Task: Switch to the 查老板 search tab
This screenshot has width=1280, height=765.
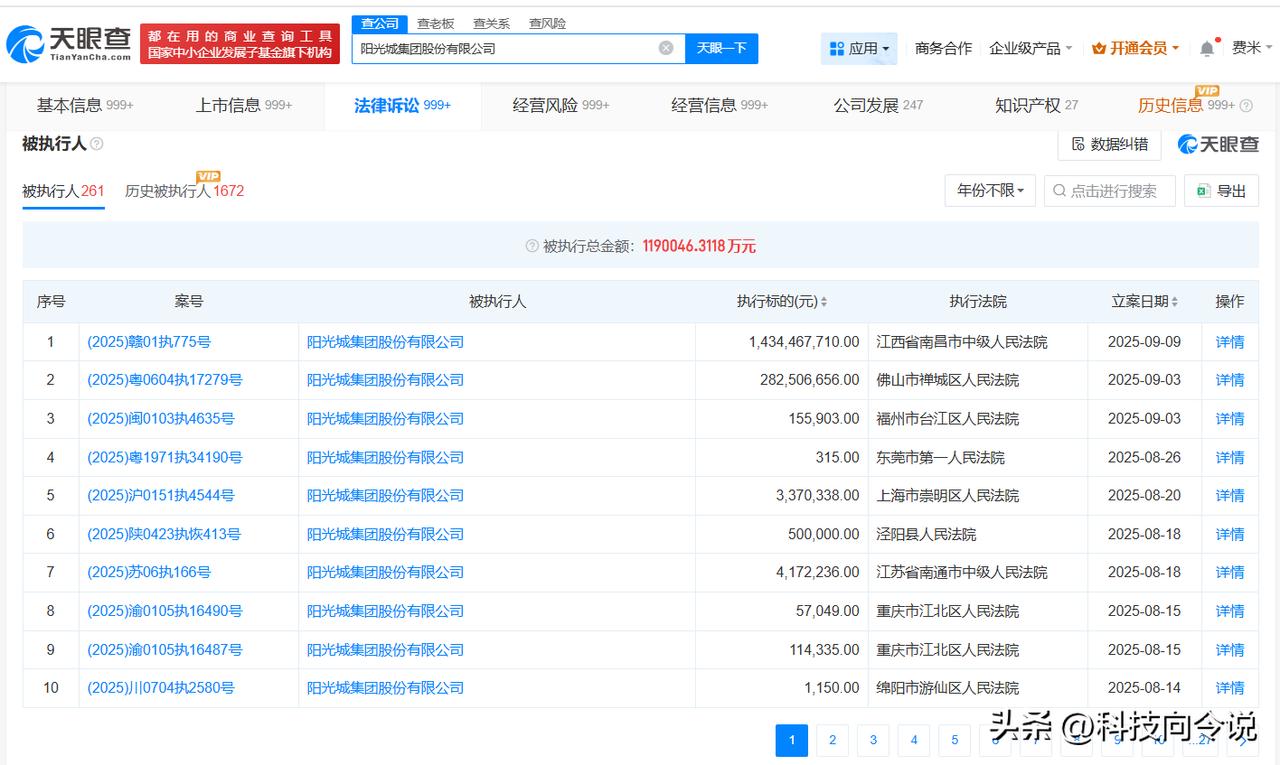Action: tap(435, 23)
